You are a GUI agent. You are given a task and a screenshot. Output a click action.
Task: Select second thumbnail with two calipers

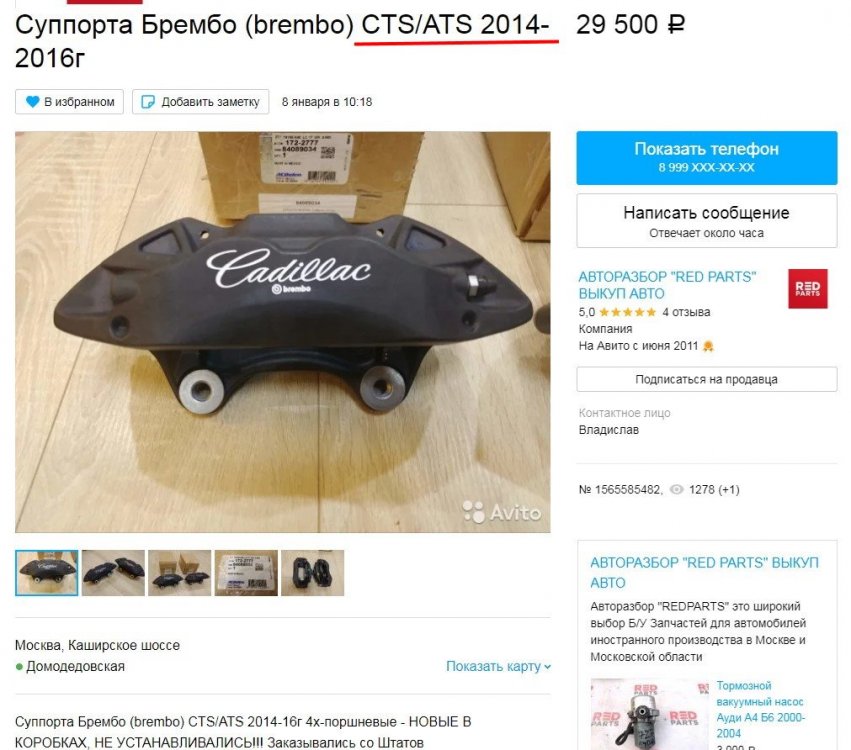point(113,573)
